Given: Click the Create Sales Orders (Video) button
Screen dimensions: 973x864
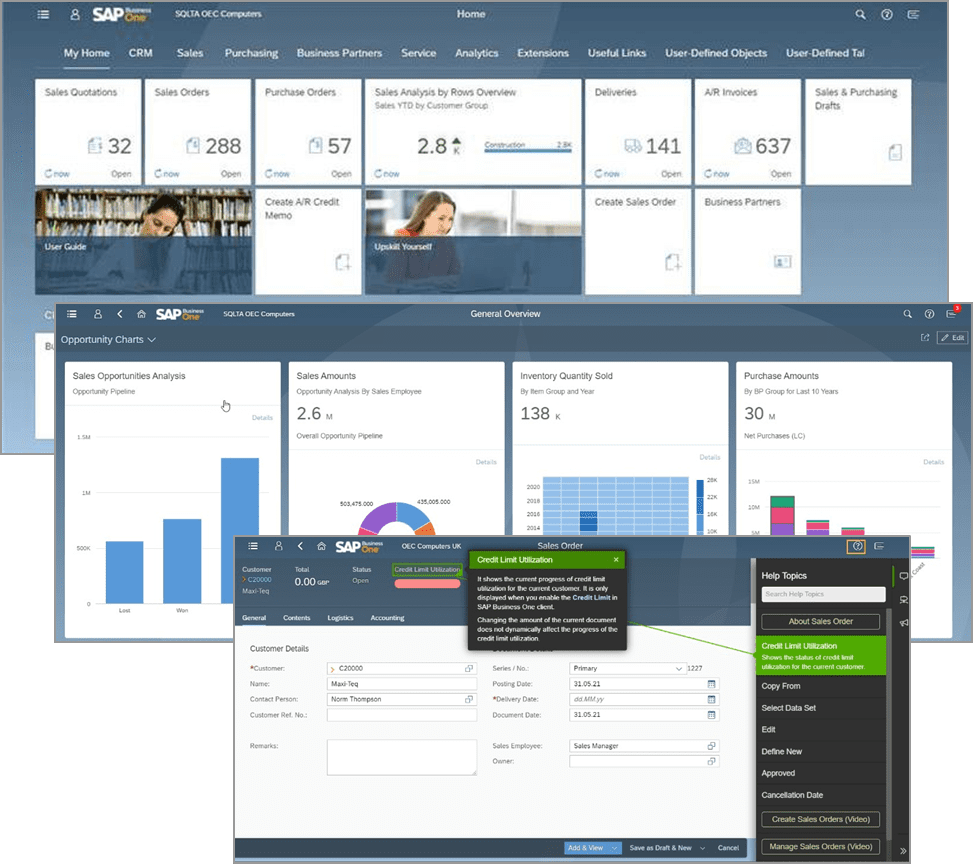Looking at the screenshot, I should tap(820, 819).
